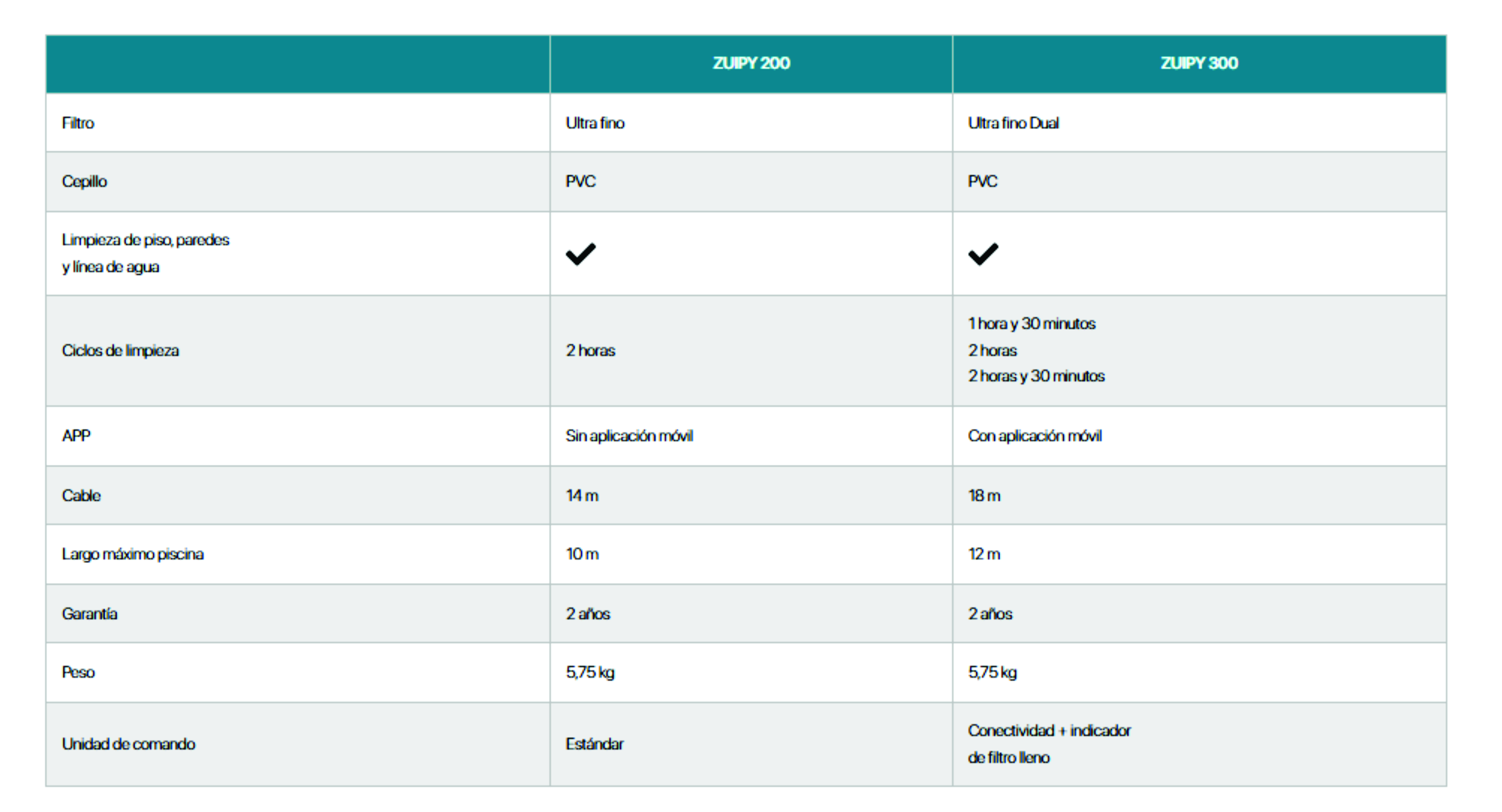Click the Filtro row label
The width and height of the screenshot is (1502, 812).
78,123
